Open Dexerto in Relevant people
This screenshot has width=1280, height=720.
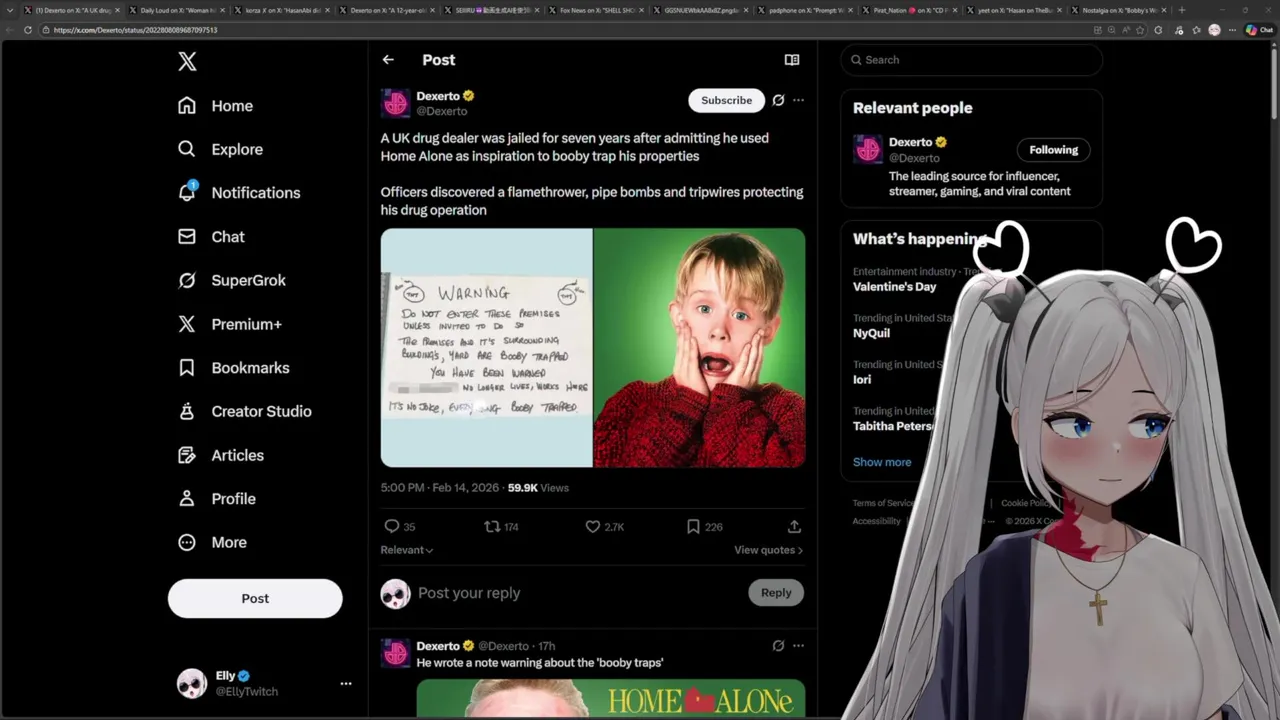910,142
